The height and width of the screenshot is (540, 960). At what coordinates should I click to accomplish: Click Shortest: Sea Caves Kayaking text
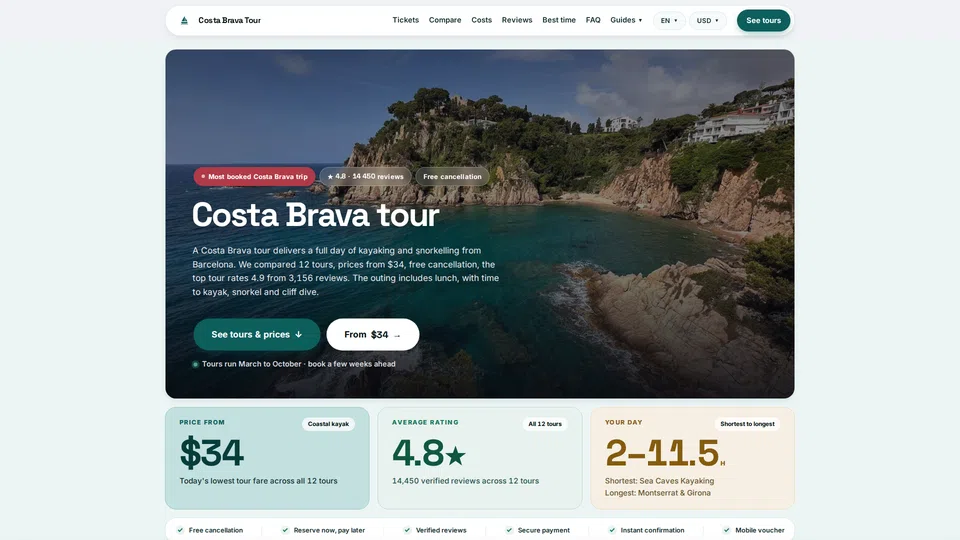click(659, 481)
